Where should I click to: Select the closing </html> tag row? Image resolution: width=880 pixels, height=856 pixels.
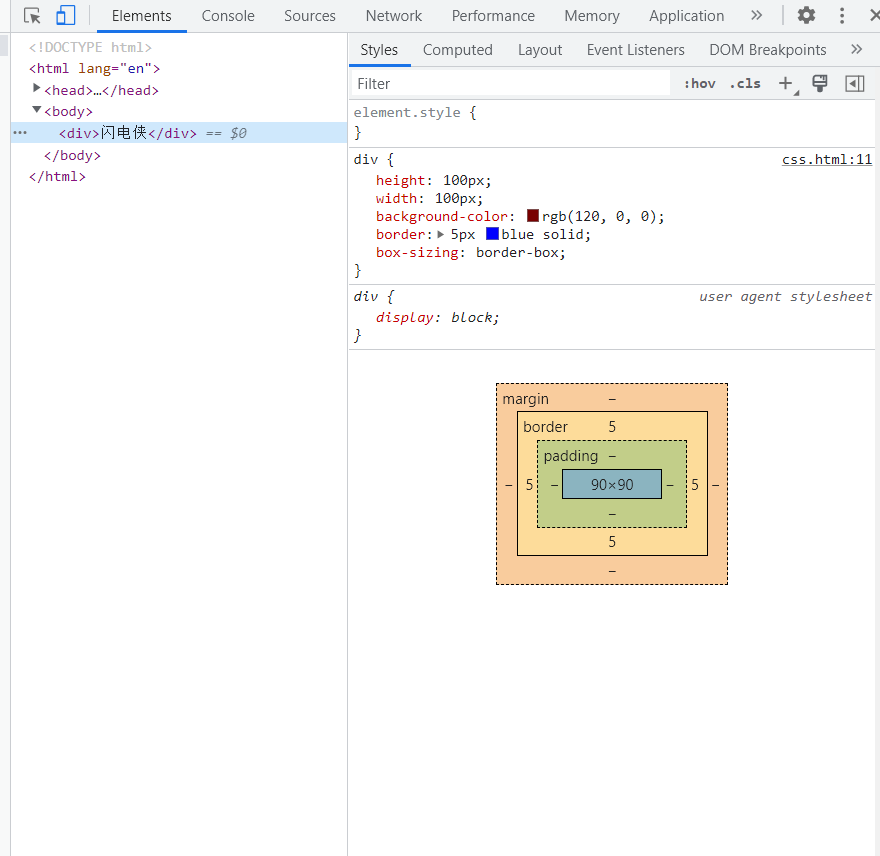point(57,177)
